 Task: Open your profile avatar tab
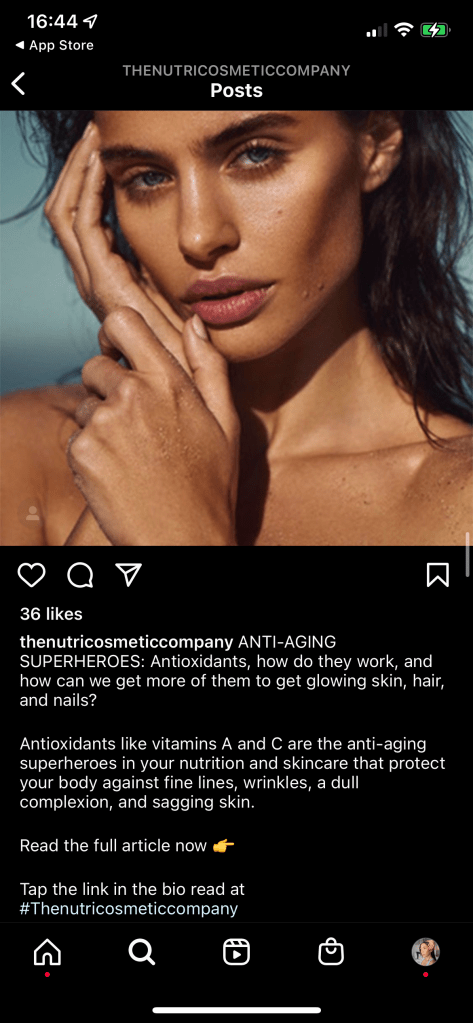tap(425, 953)
